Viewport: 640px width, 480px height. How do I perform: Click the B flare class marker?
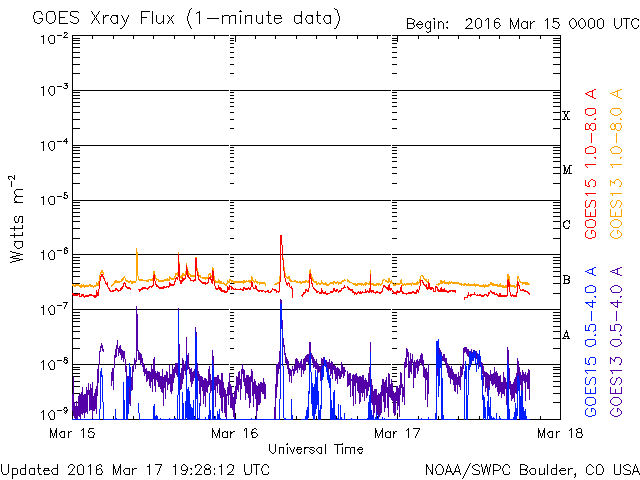pyautogui.click(x=566, y=280)
